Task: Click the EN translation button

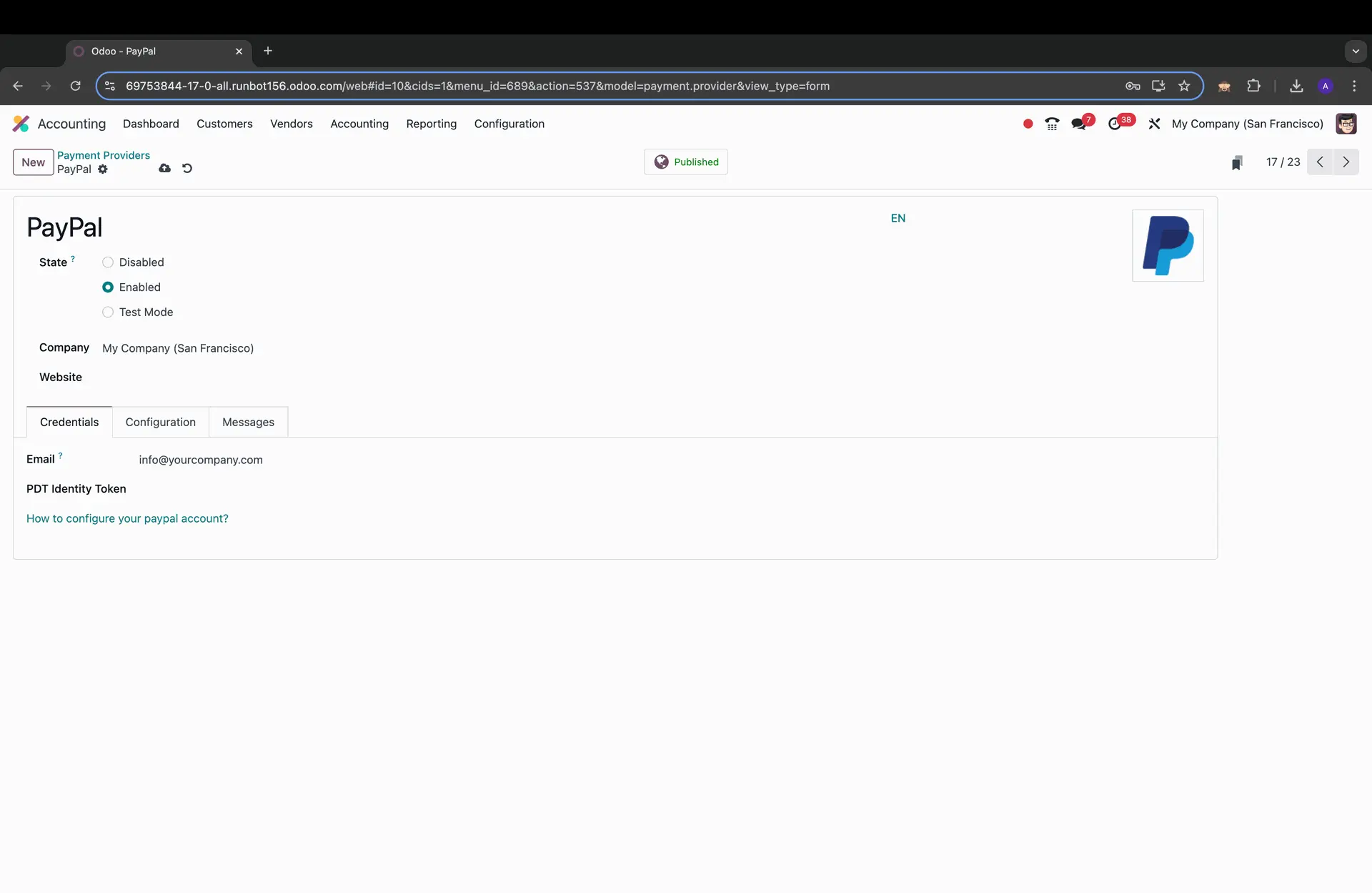Action: click(x=898, y=218)
